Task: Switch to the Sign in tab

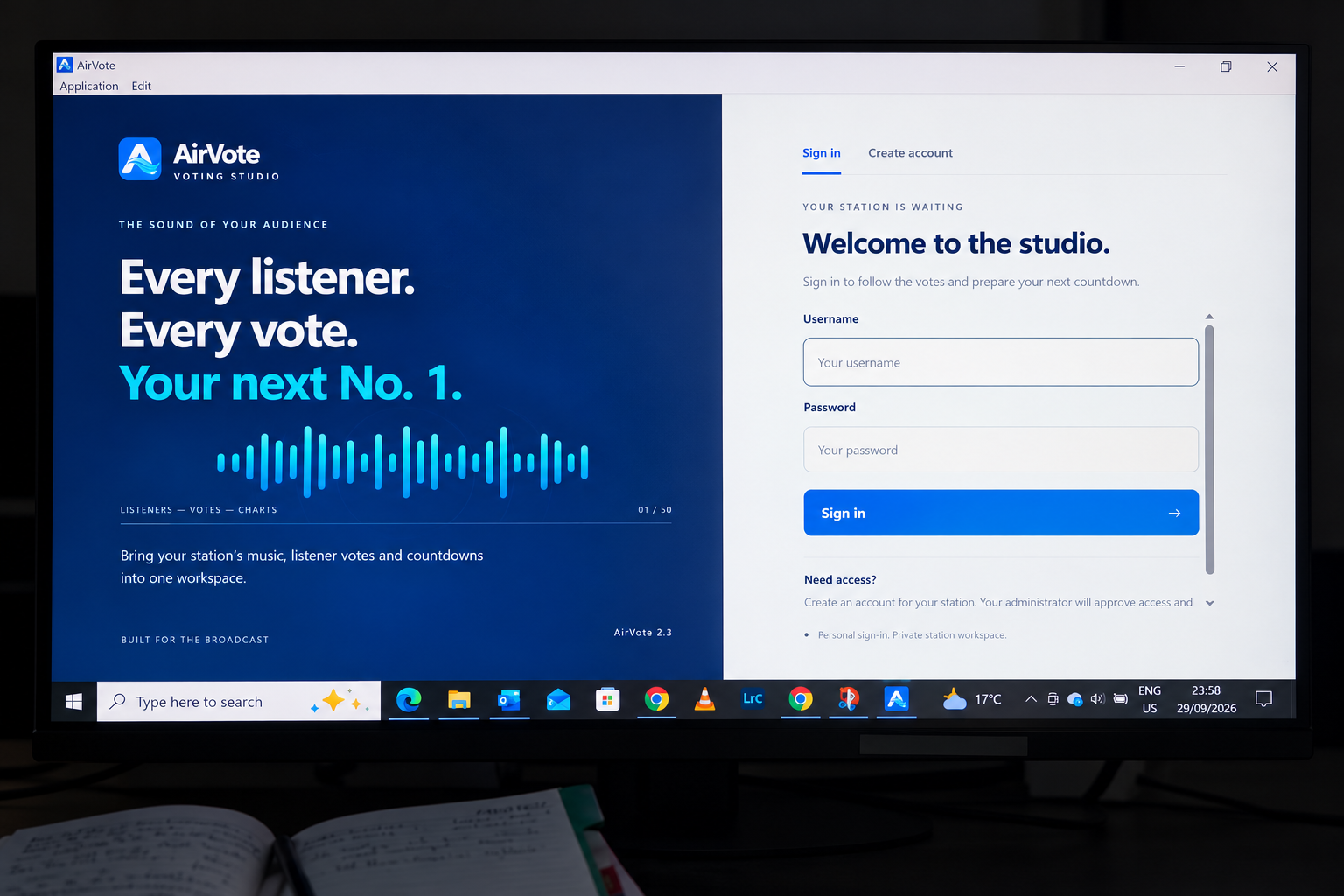Action: pyautogui.click(x=822, y=153)
